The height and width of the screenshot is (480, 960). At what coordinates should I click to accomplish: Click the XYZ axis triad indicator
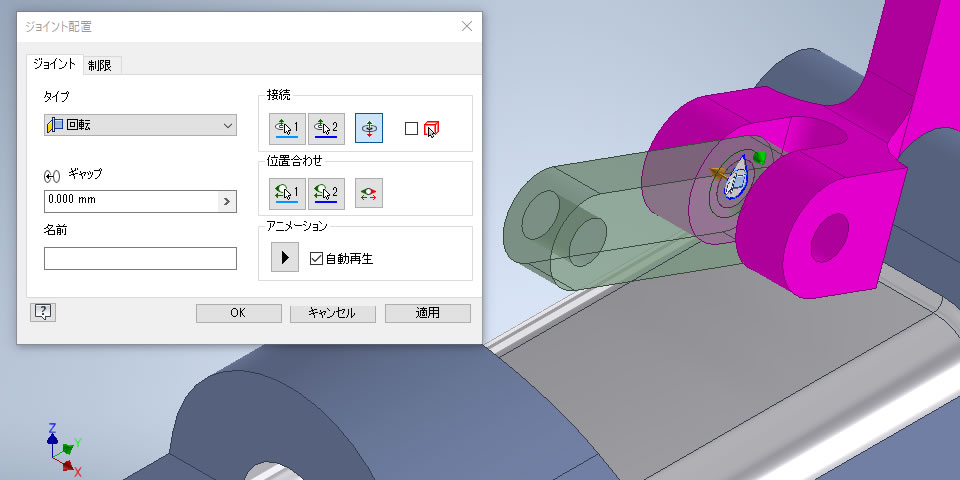pos(64,449)
